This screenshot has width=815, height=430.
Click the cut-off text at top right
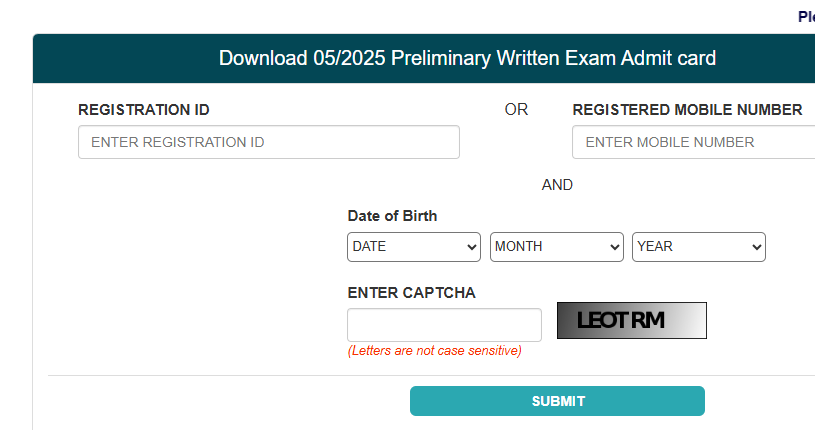(806, 16)
